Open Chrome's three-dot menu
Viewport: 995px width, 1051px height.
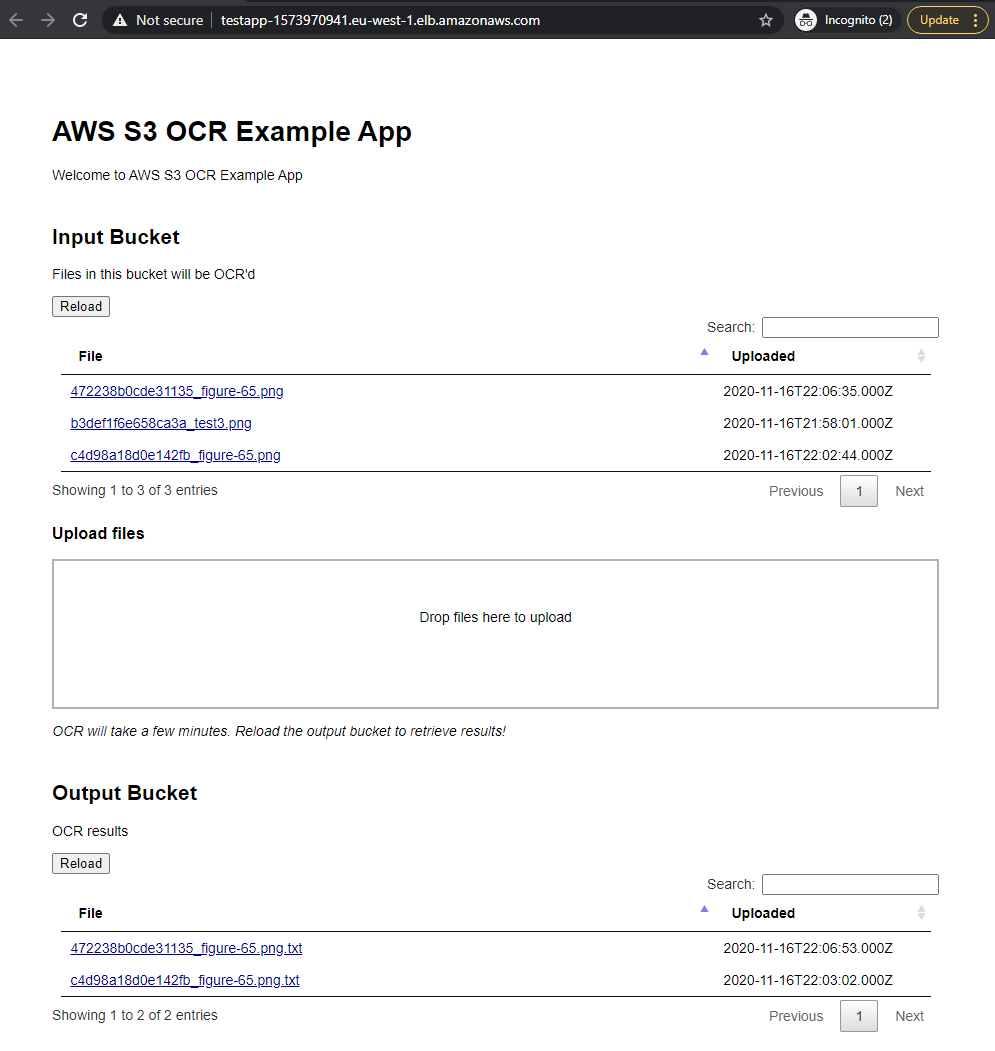pos(976,20)
